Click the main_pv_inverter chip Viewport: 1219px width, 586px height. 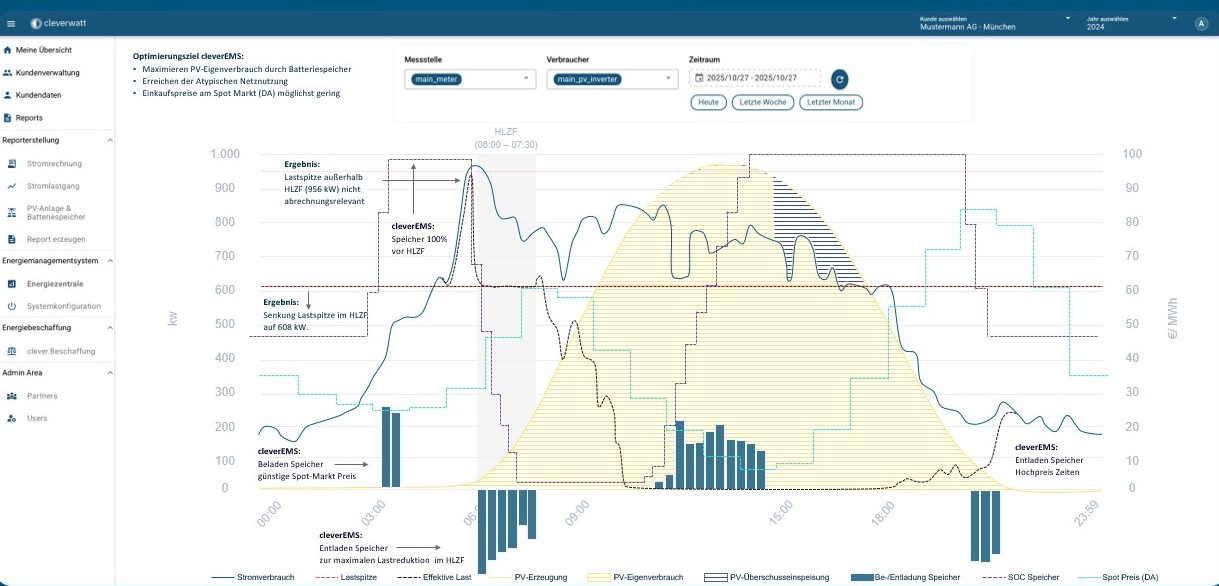[x=589, y=79]
